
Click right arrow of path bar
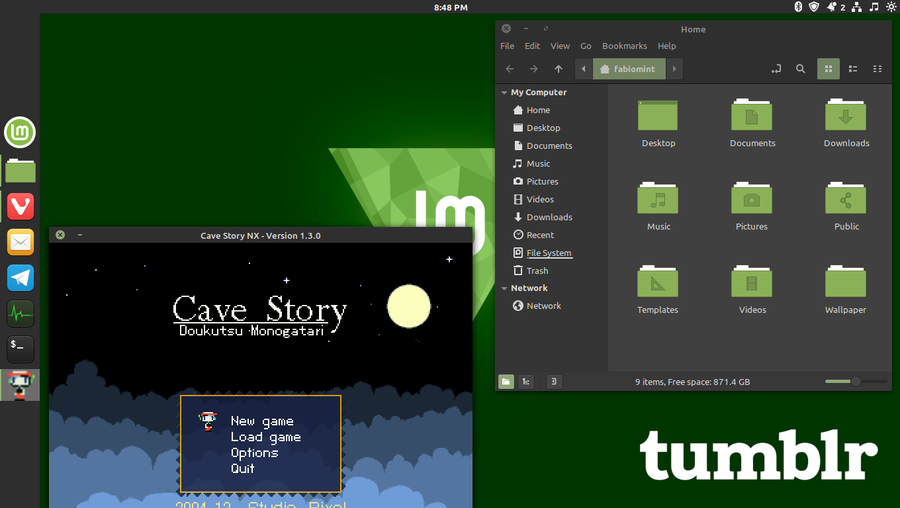click(674, 69)
